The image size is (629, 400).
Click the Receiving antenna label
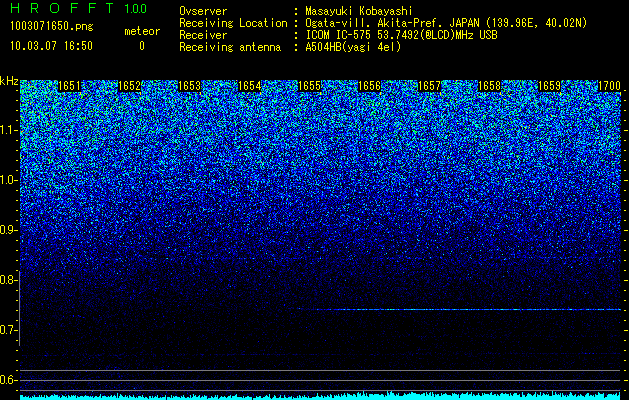tap(230, 47)
